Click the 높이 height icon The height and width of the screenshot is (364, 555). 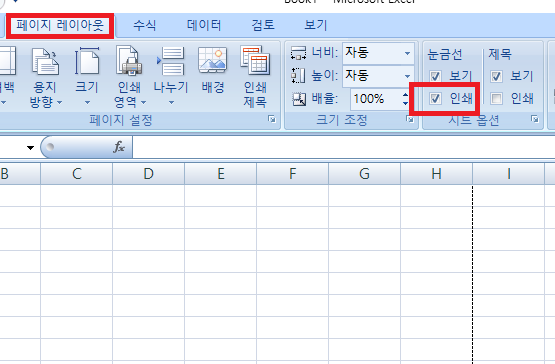coord(298,75)
